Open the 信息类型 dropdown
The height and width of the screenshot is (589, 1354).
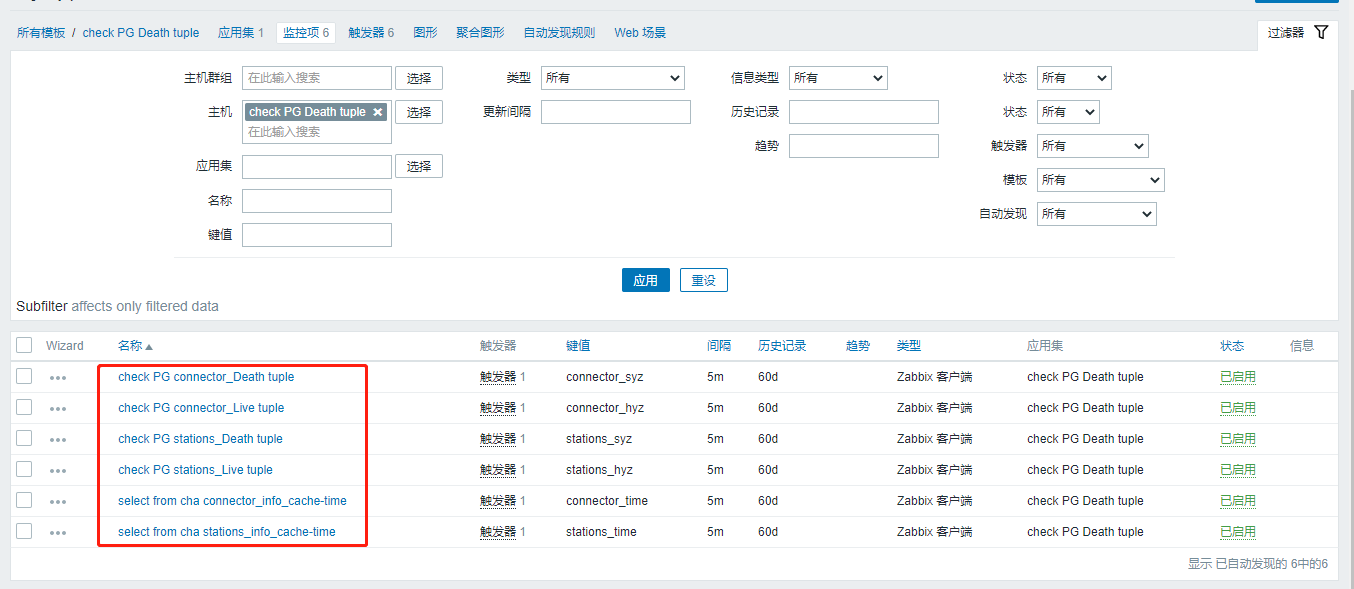(838, 78)
